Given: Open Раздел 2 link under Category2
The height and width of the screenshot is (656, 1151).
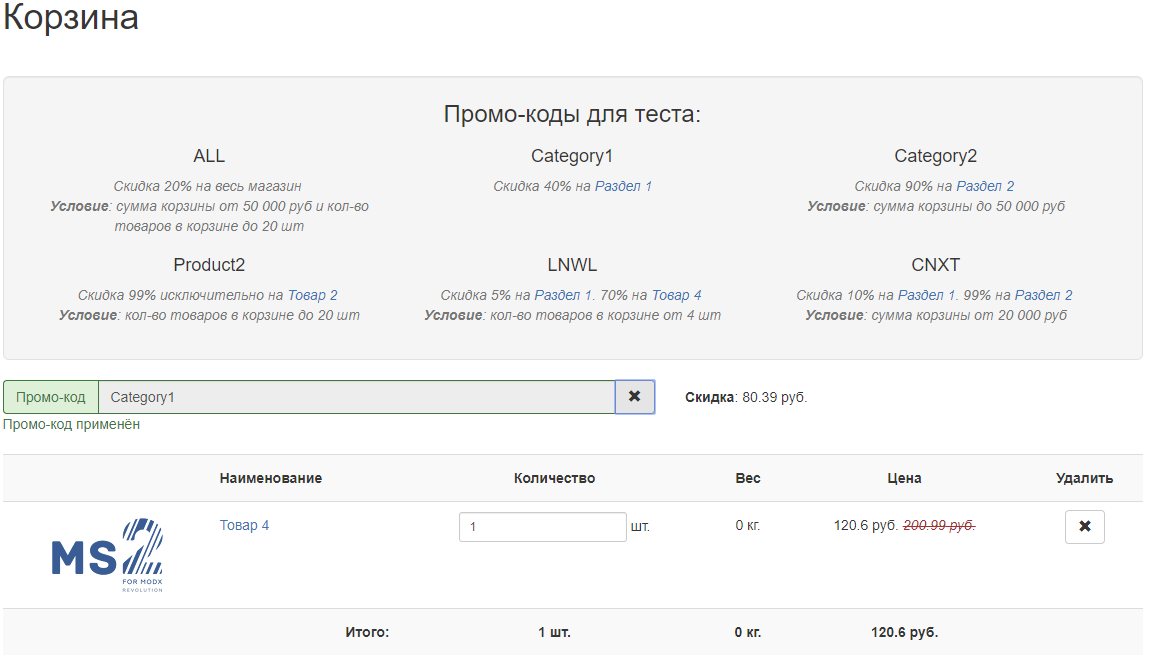Looking at the screenshot, I should 985,186.
